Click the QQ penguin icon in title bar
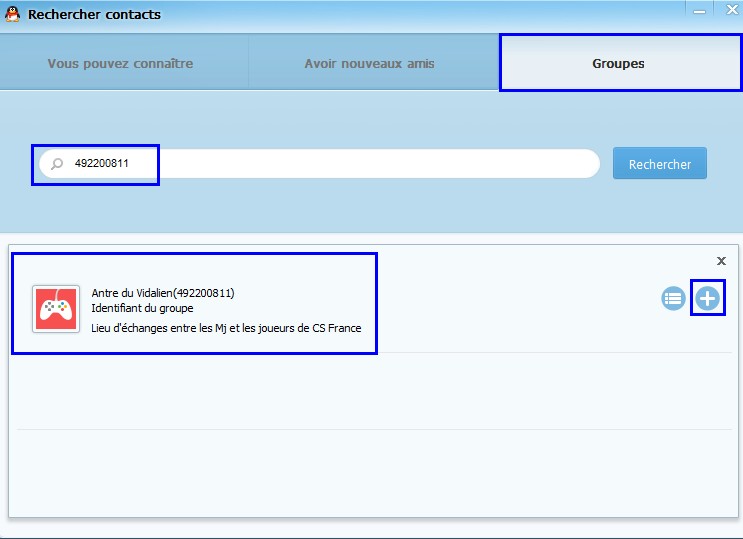743x539 pixels. click(13, 14)
